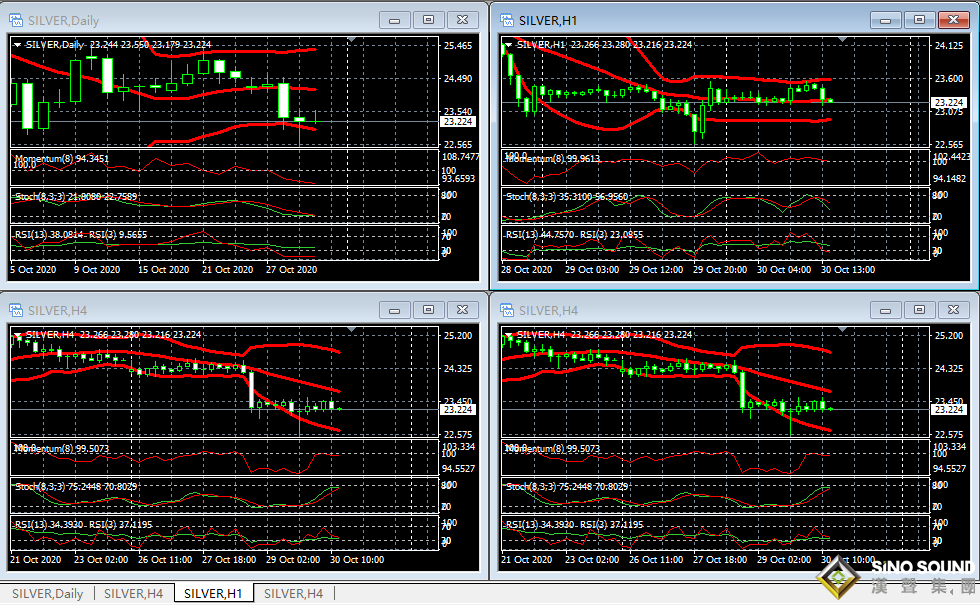
Task: Click the 23.224 price label in the H1 chart
Action: (949, 102)
